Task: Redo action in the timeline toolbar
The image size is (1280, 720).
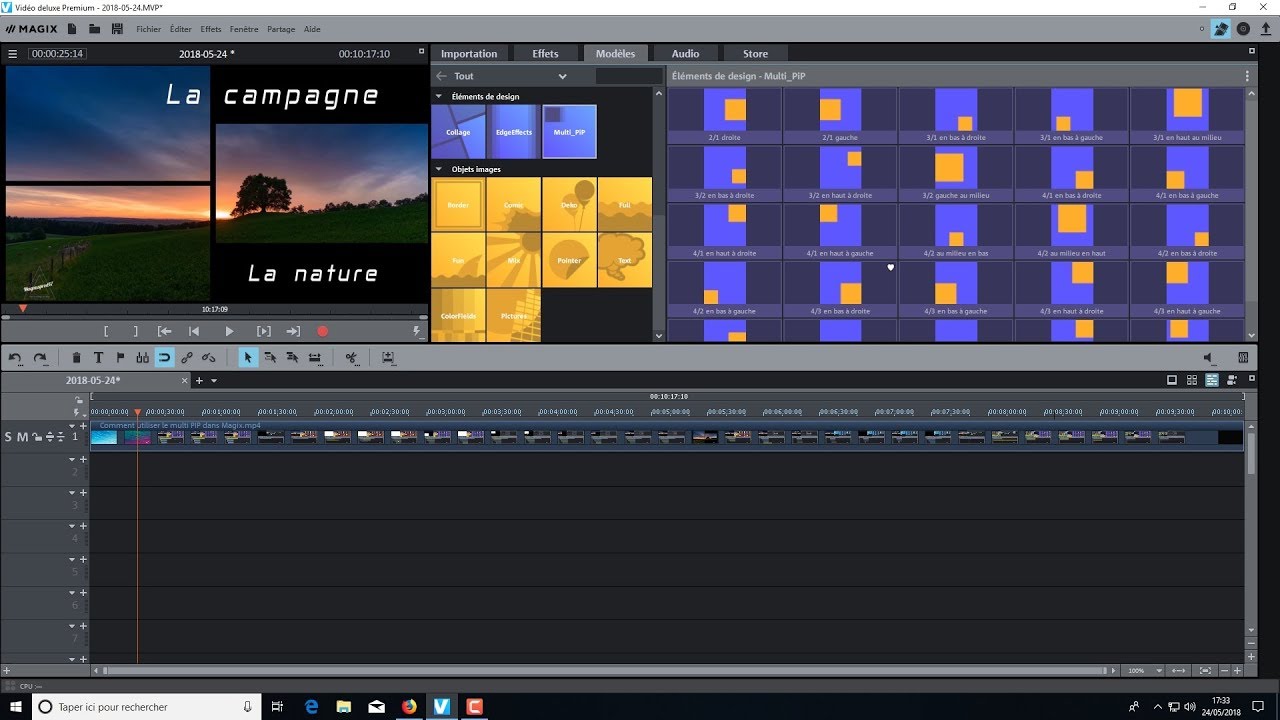Action: [40, 357]
